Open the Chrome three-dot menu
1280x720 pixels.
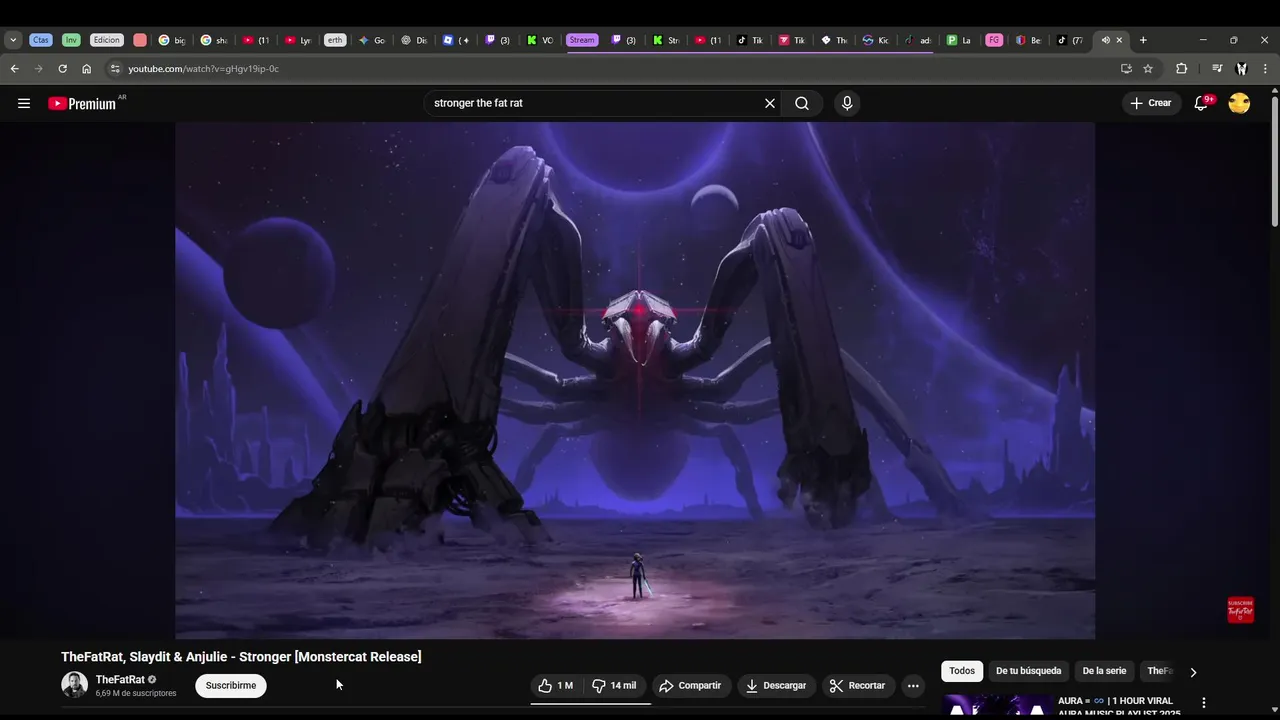(x=1265, y=69)
